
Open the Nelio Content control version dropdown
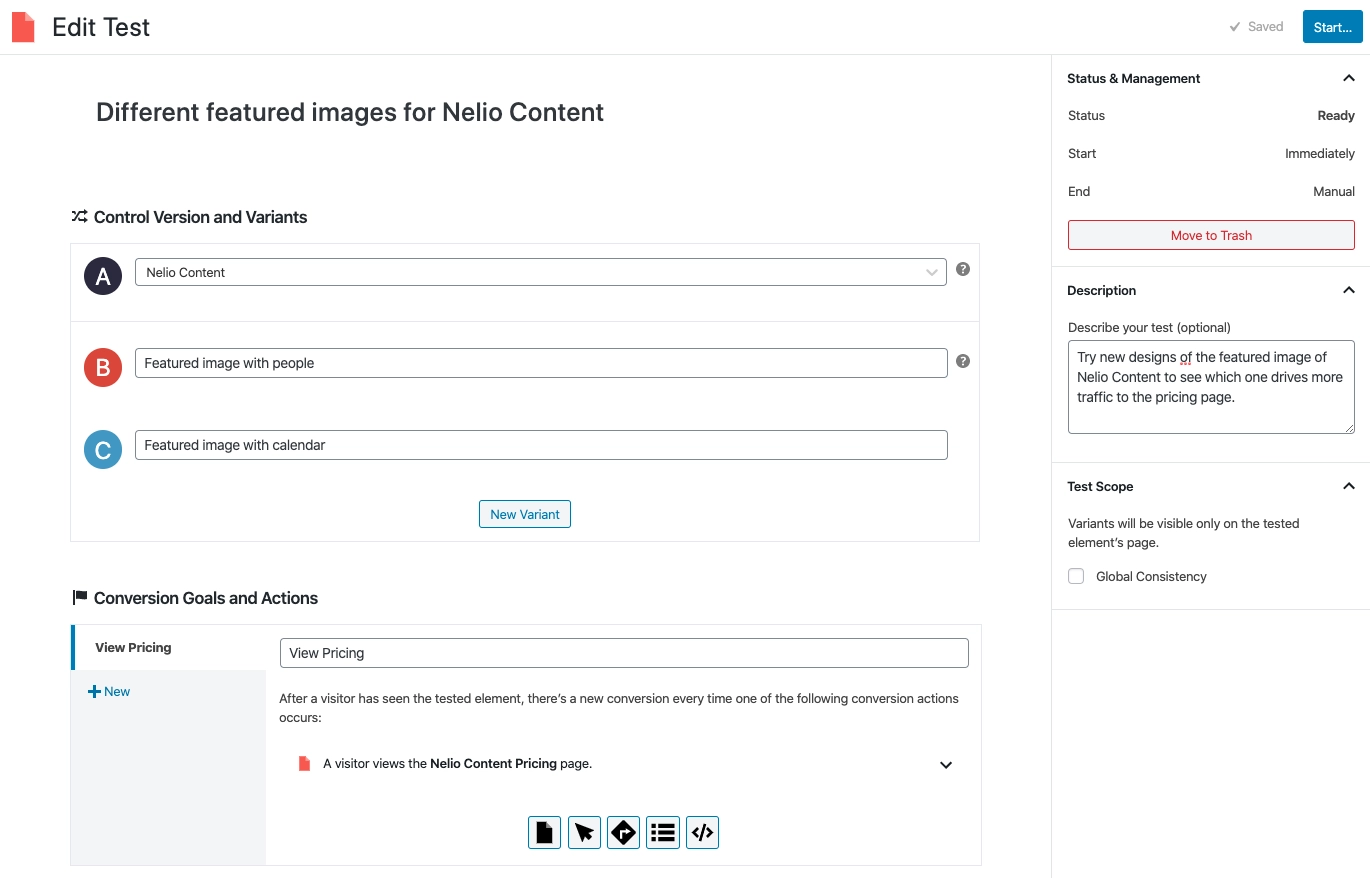coord(540,272)
